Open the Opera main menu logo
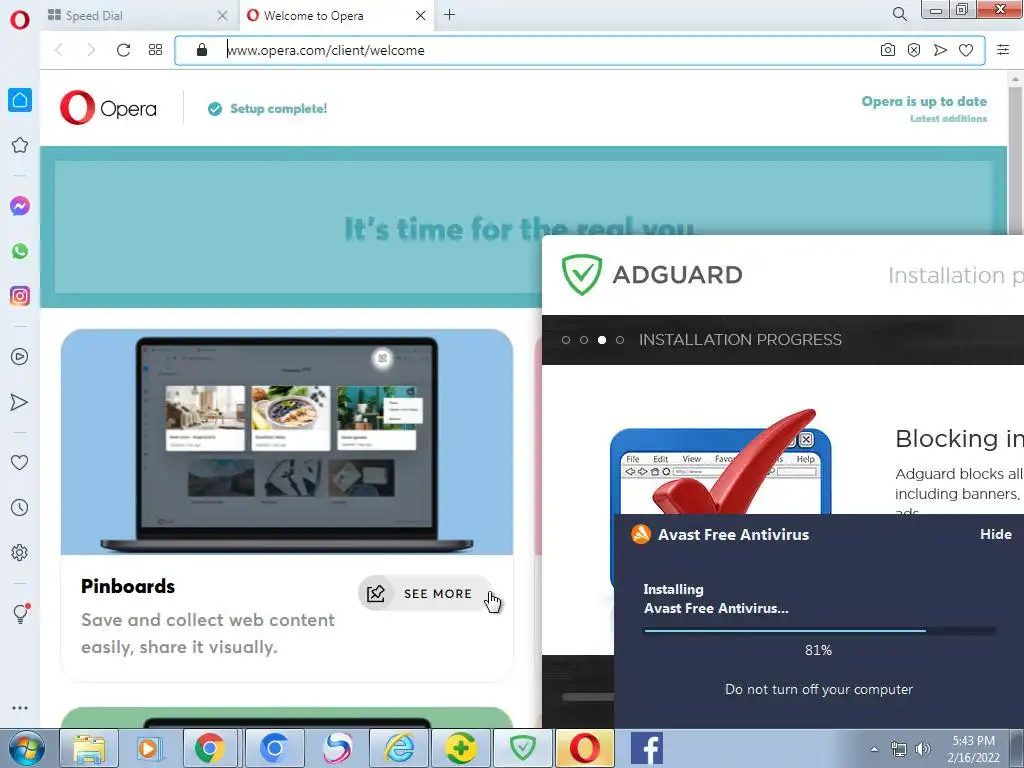Viewport: 1024px width, 768px height. 20,19
